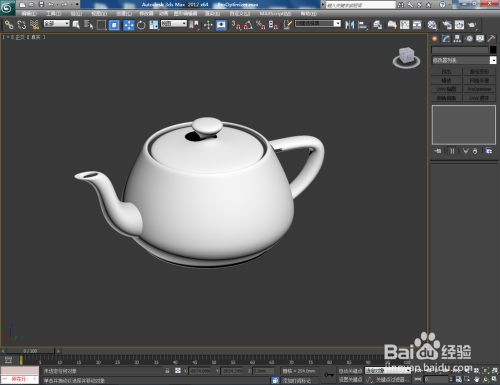Activate the Select and Rotate tool
The image size is (500, 385).
[x=141, y=25]
